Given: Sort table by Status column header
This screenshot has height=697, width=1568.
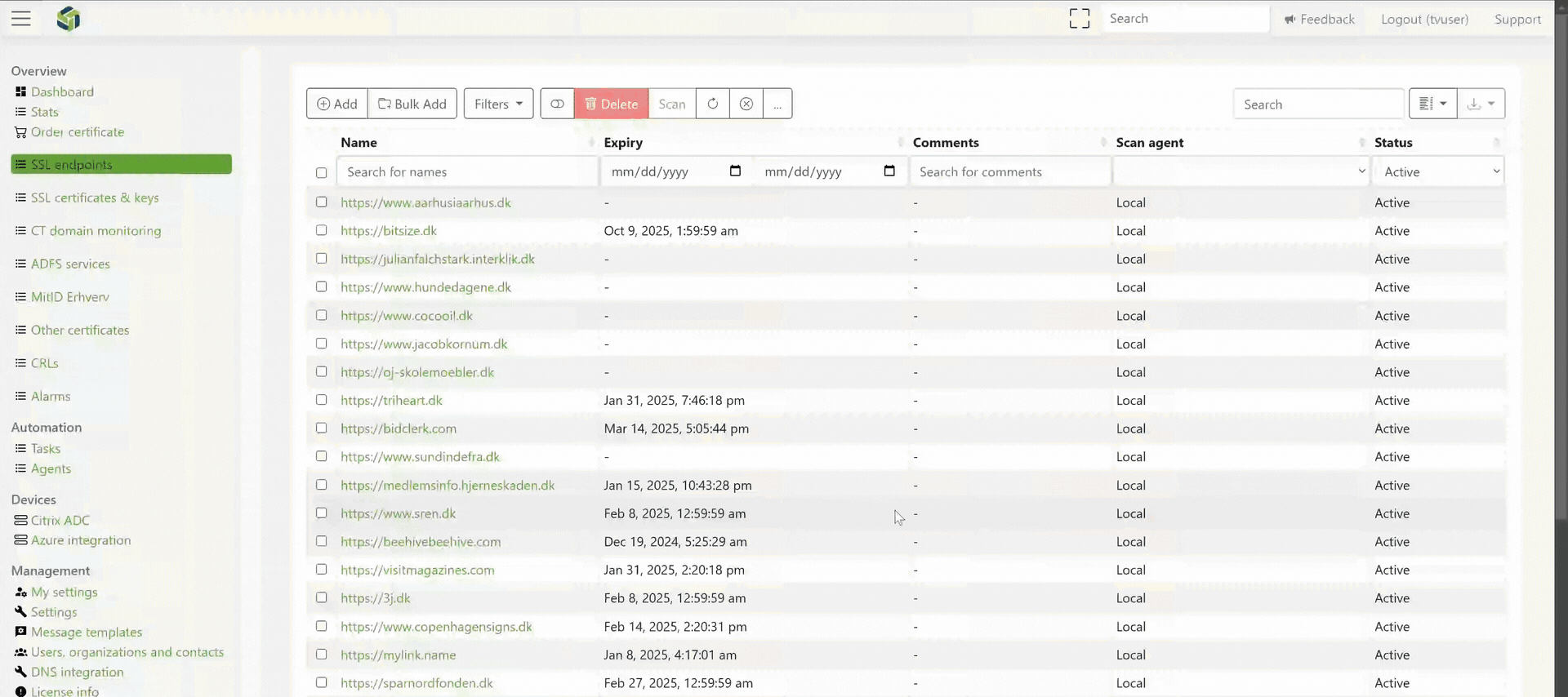Looking at the screenshot, I should tap(1437, 142).
